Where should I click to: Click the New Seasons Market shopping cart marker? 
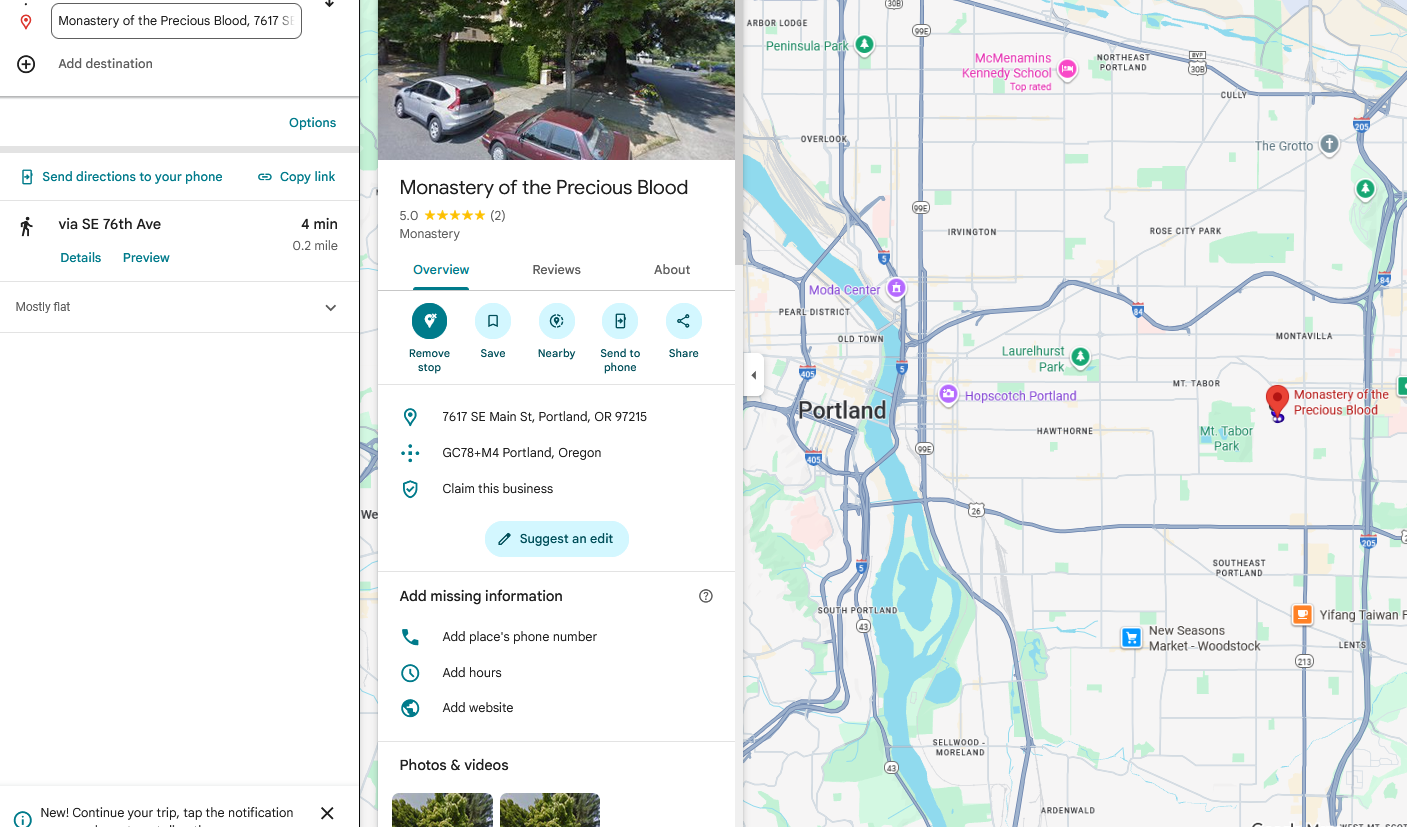point(1131,638)
